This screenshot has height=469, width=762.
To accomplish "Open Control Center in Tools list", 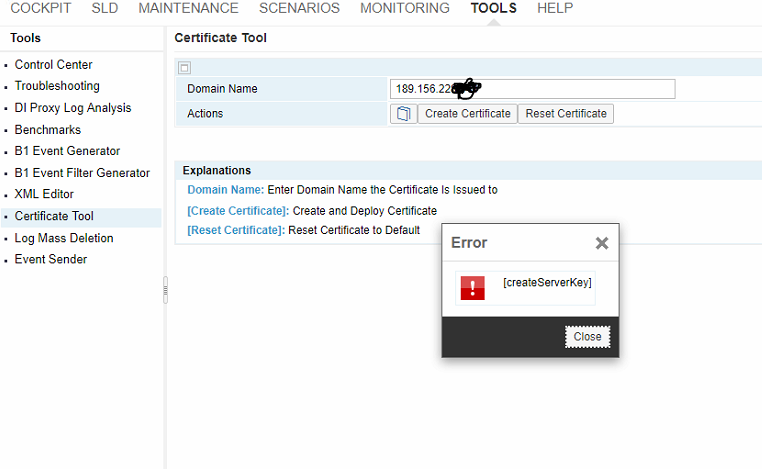I will 53,65.
